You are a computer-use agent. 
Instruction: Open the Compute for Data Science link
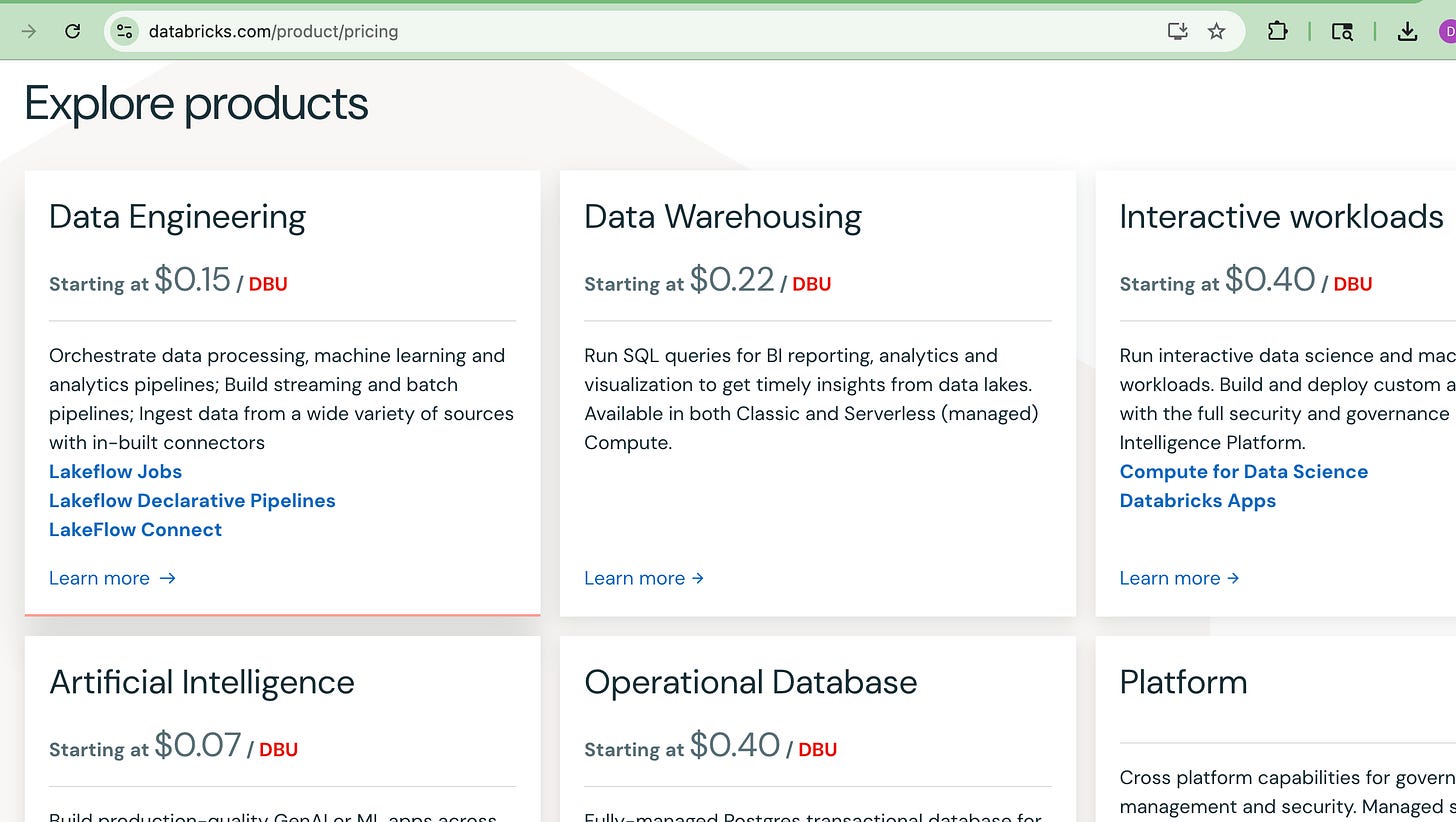(1243, 471)
